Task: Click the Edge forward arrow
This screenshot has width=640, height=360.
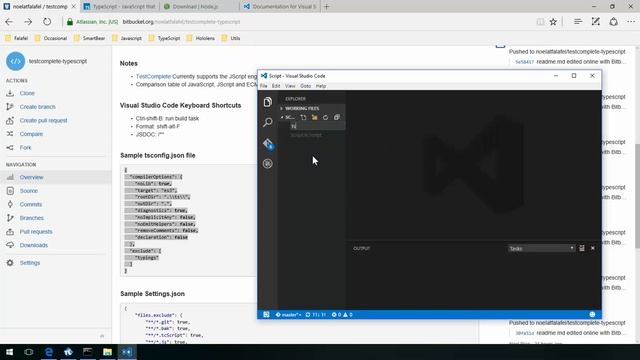Action: [x=28, y=22]
